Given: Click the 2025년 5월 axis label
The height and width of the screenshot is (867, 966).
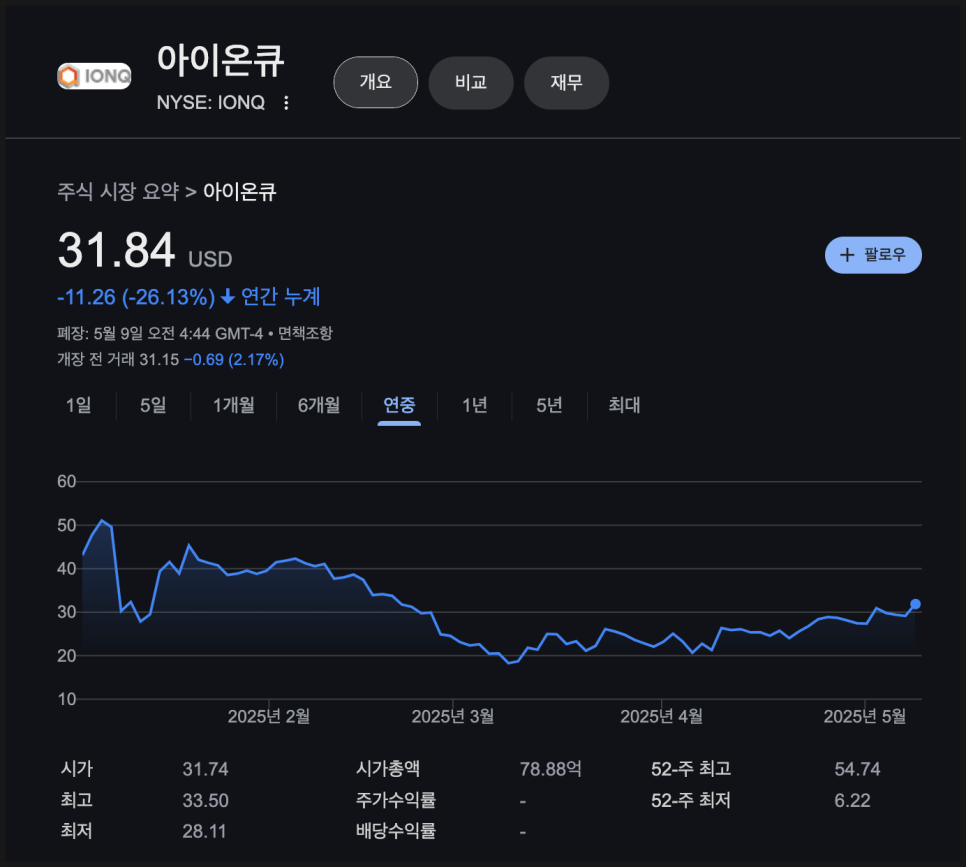Looking at the screenshot, I should coord(864,716).
